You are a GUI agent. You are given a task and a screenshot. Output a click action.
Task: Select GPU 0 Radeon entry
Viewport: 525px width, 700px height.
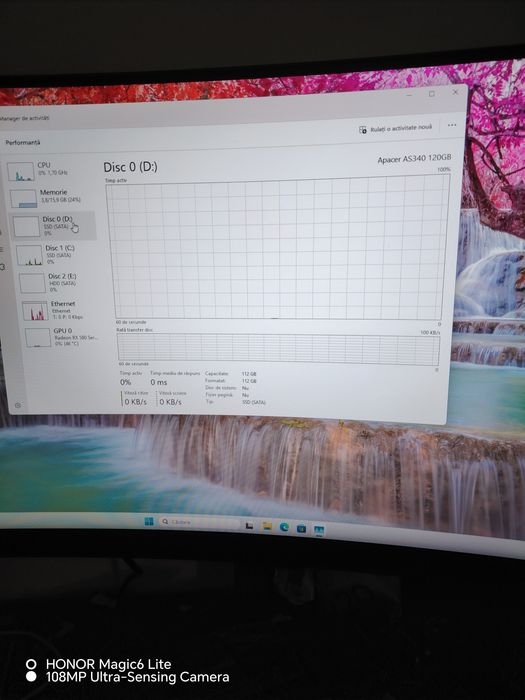tap(63, 337)
